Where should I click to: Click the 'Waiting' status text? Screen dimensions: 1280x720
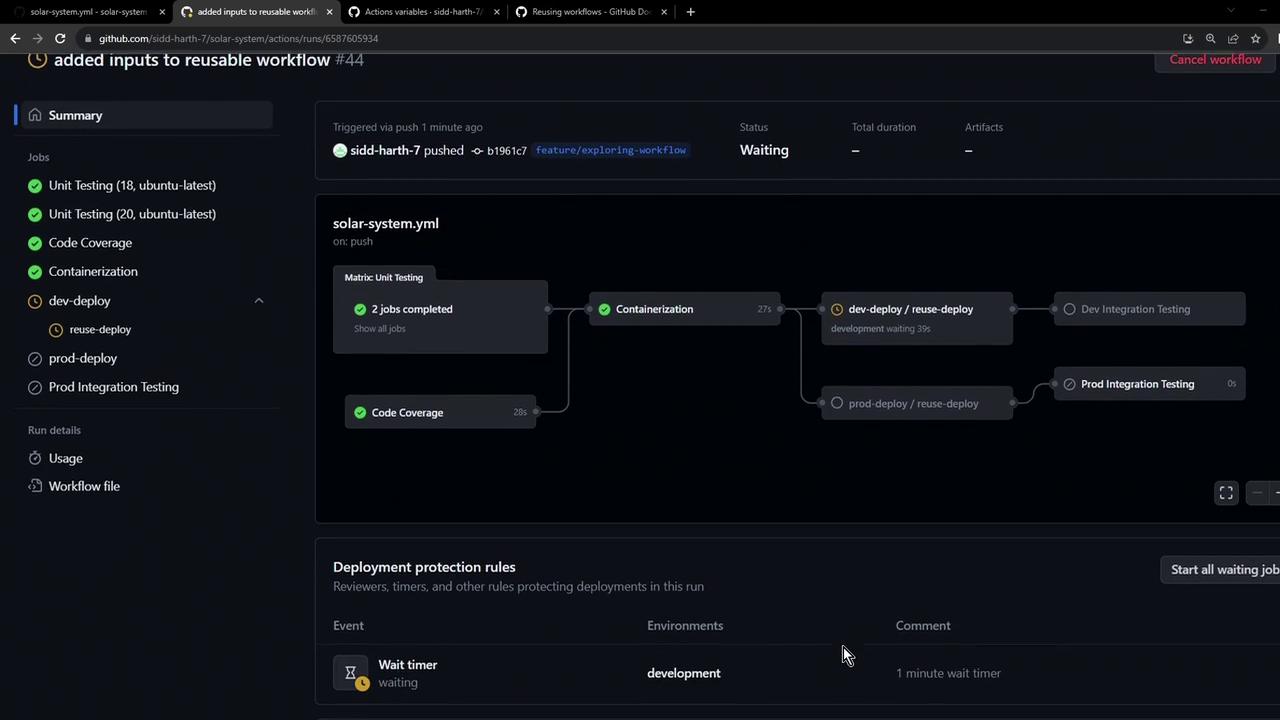point(764,150)
